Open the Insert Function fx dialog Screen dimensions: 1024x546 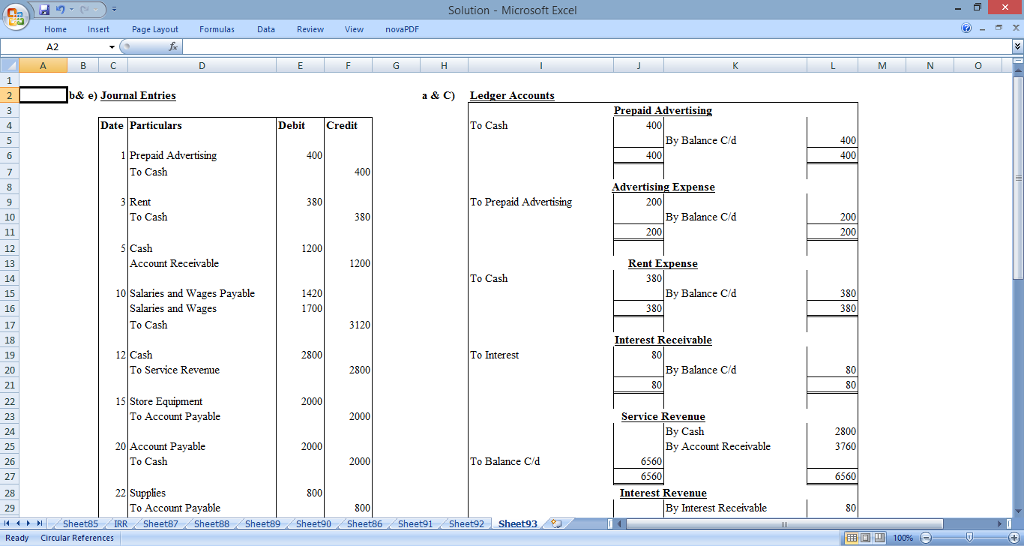[x=173, y=47]
